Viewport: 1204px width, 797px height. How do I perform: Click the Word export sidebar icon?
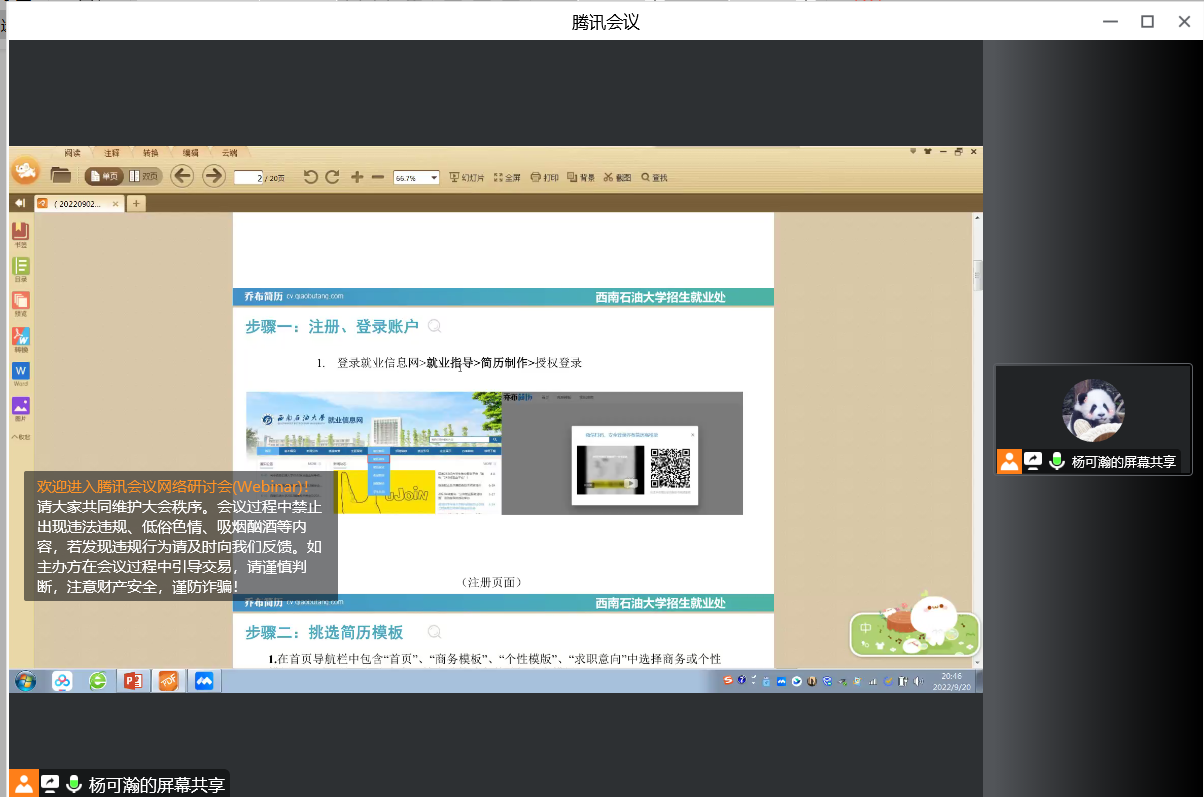(x=20, y=375)
